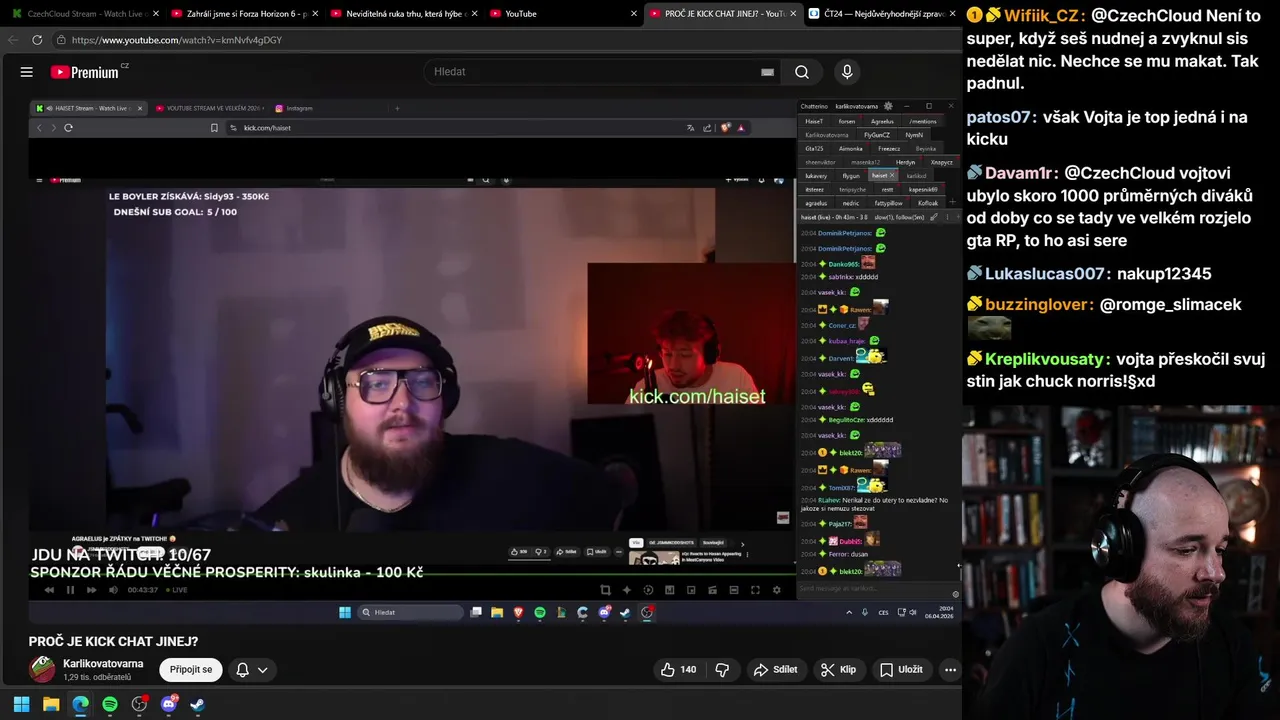This screenshot has height=720, width=1280.
Task: Share the video with Sdílet
Action: [x=775, y=670]
